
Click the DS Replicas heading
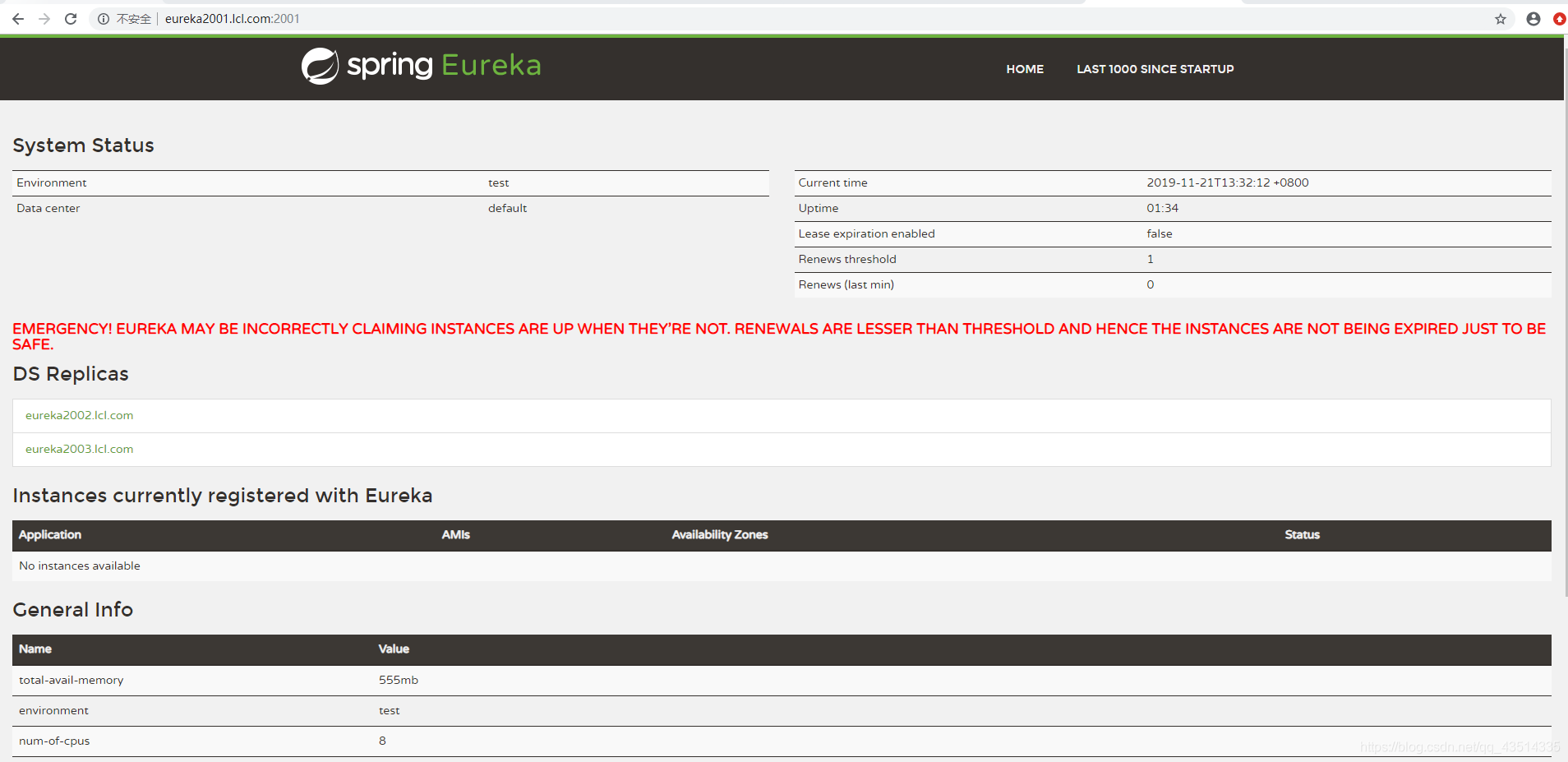71,373
